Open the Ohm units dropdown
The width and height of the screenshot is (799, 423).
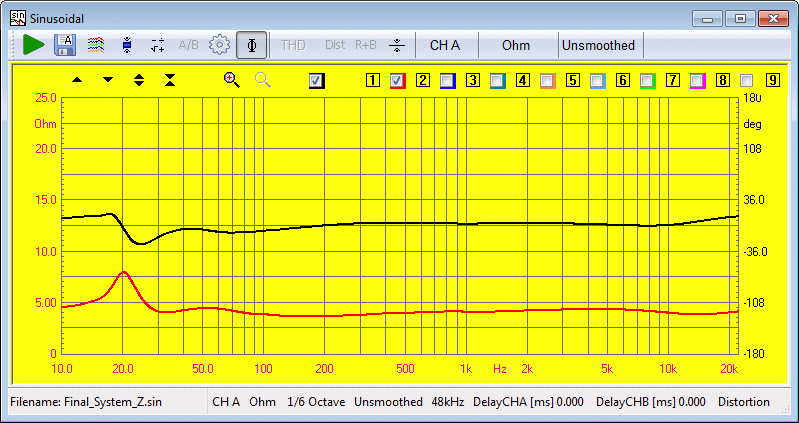click(x=516, y=45)
